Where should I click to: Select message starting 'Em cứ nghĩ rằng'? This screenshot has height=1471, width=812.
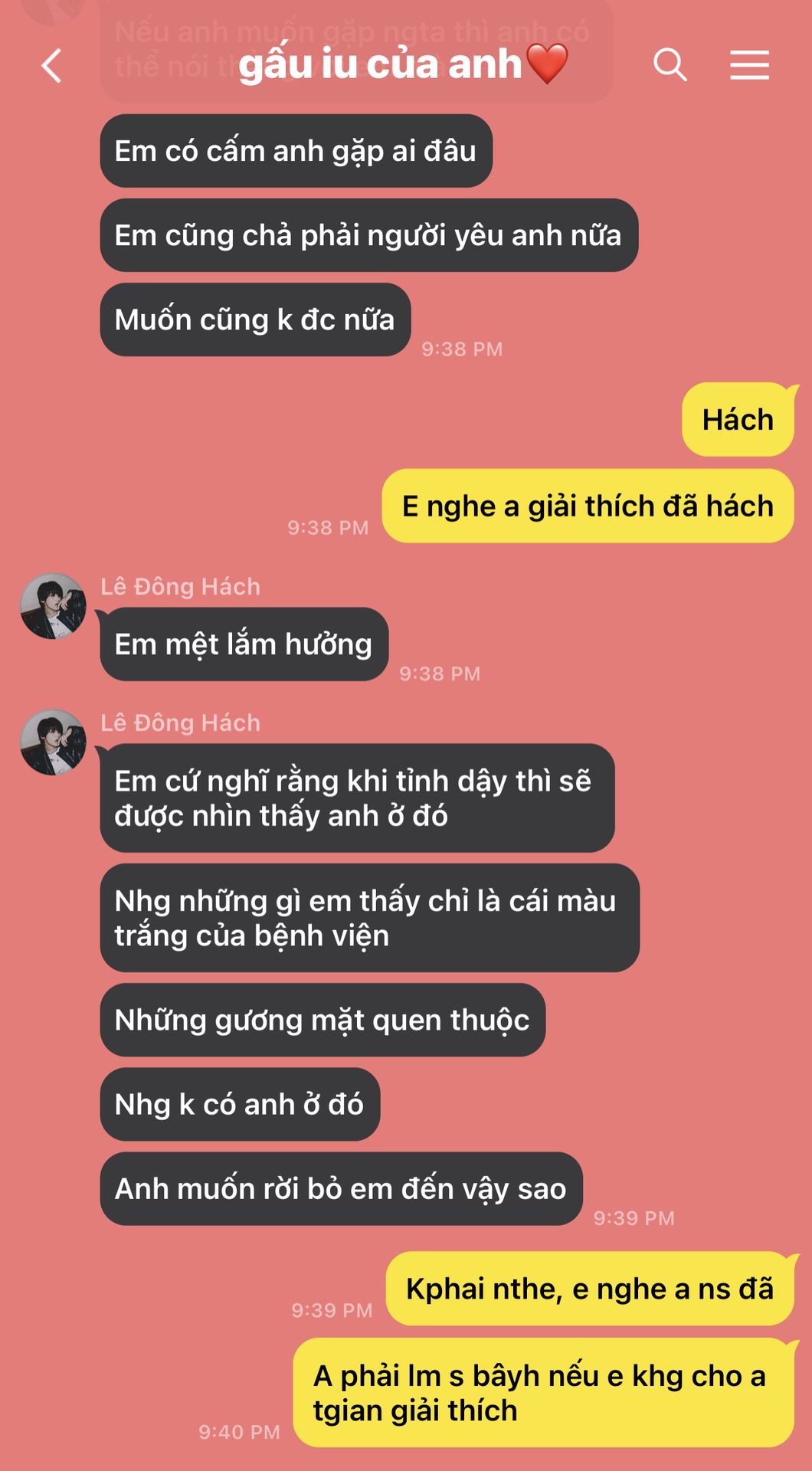(357, 798)
